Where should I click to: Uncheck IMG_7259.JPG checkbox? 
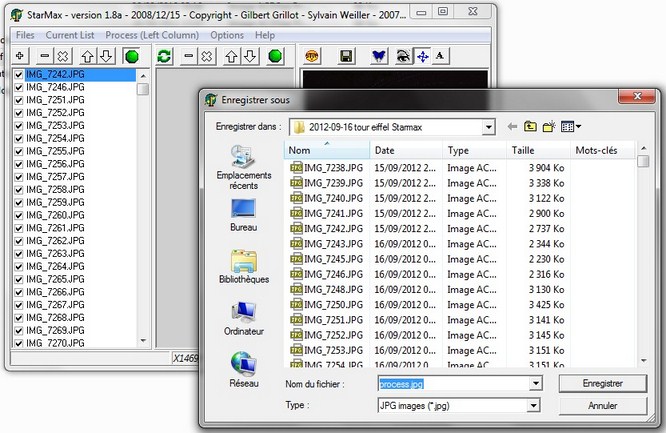coord(18,203)
